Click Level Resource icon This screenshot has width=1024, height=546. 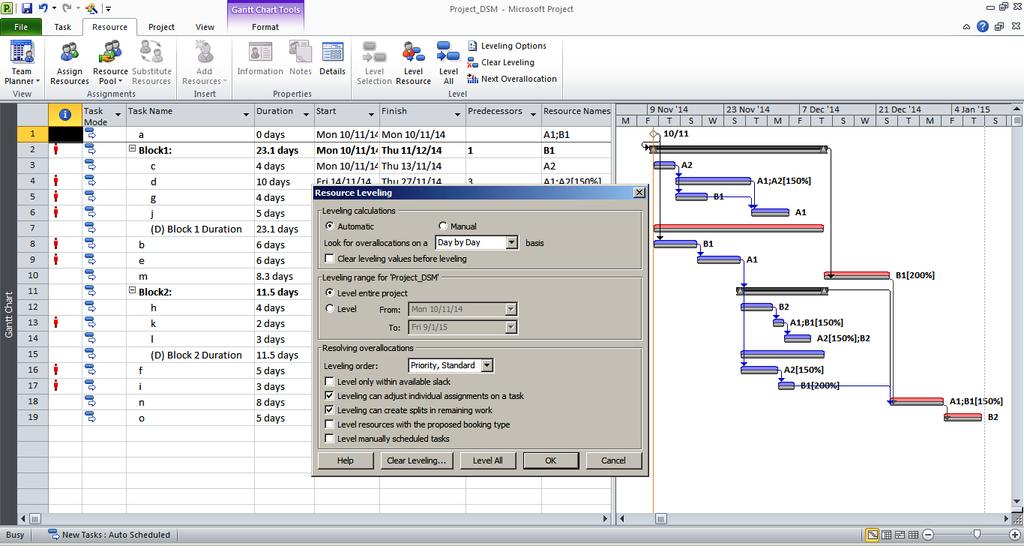[413, 63]
